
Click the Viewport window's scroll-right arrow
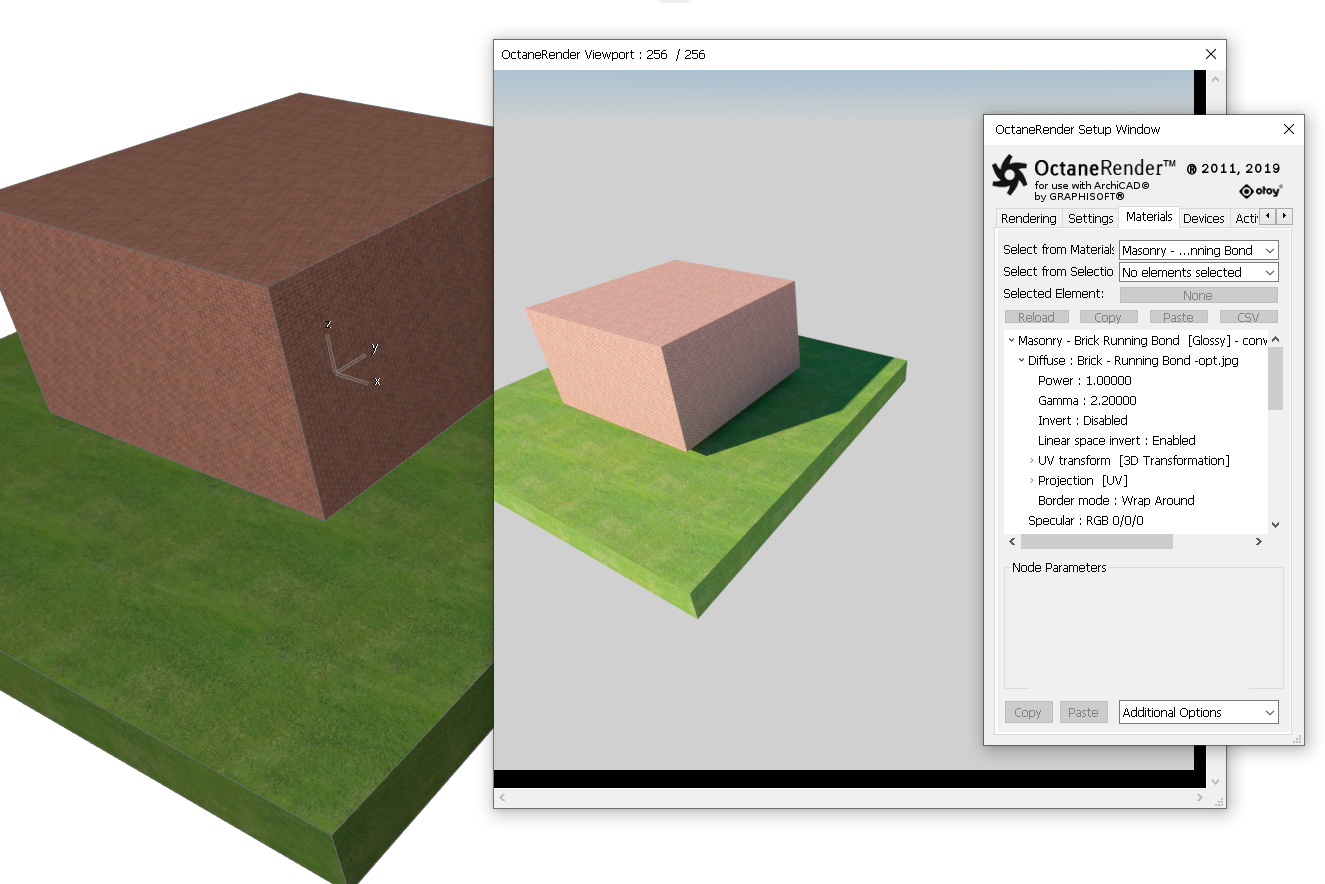(x=1201, y=798)
